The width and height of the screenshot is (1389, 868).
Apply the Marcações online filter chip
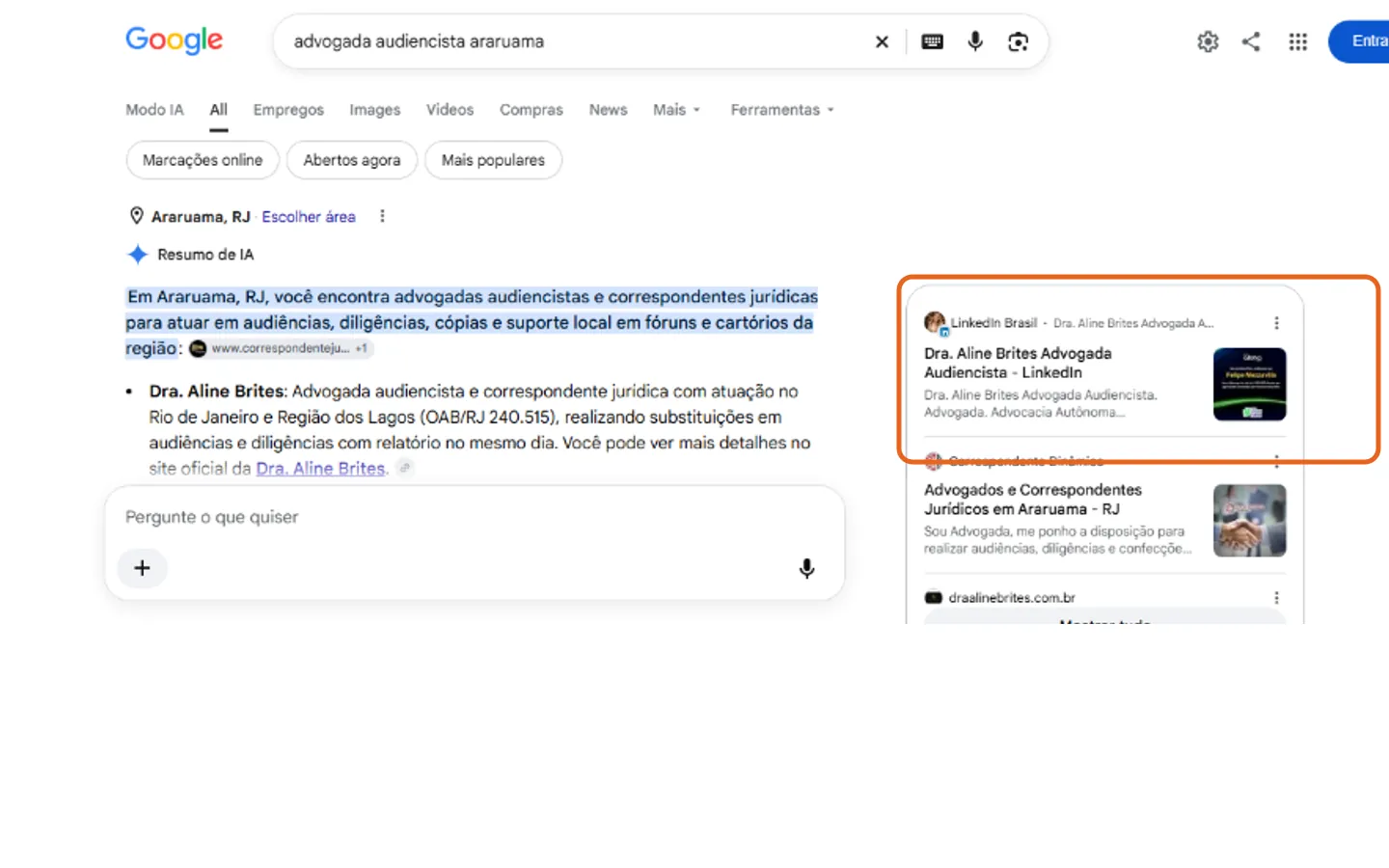(x=203, y=160)
